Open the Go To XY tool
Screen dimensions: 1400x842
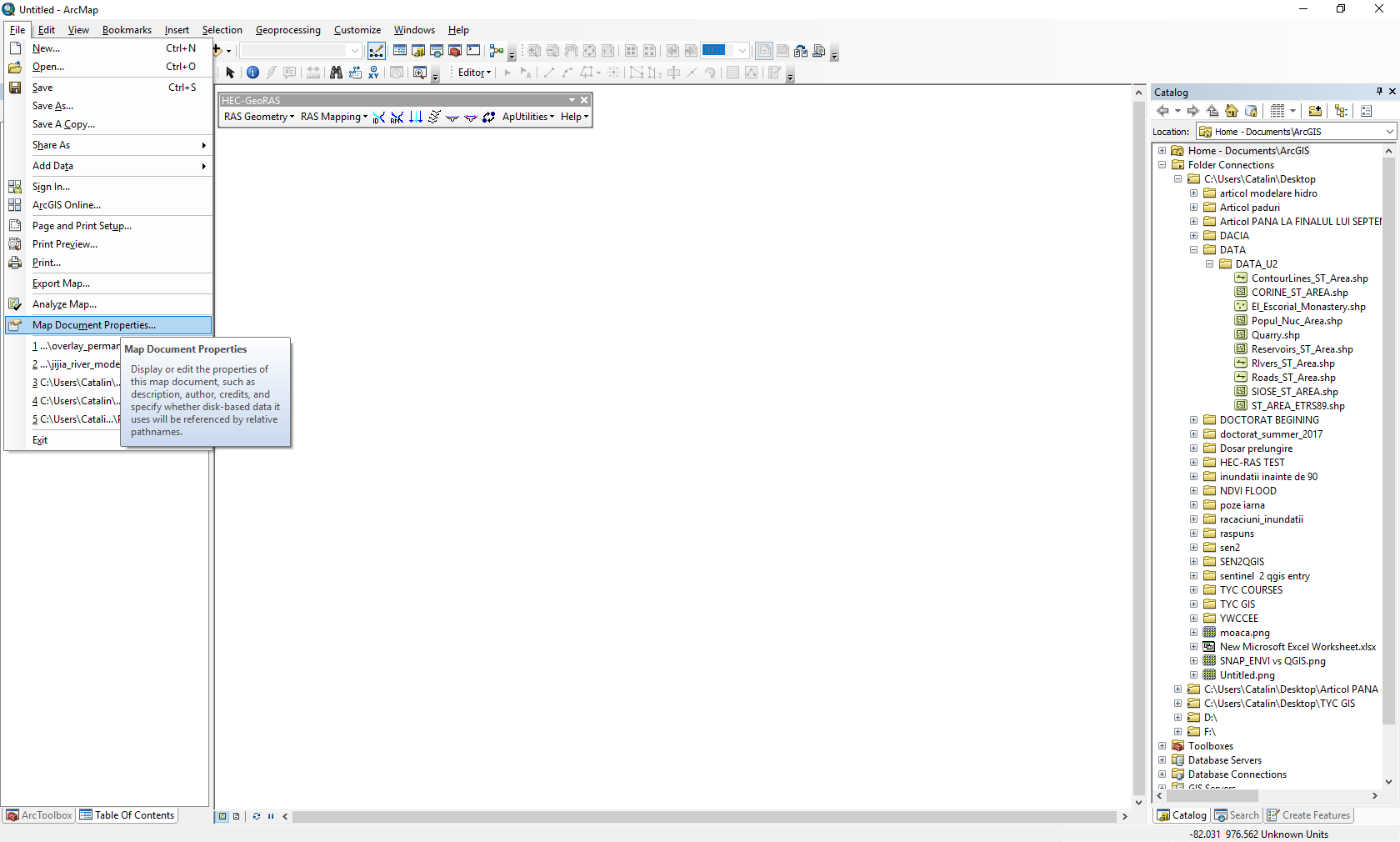(373, 73)
